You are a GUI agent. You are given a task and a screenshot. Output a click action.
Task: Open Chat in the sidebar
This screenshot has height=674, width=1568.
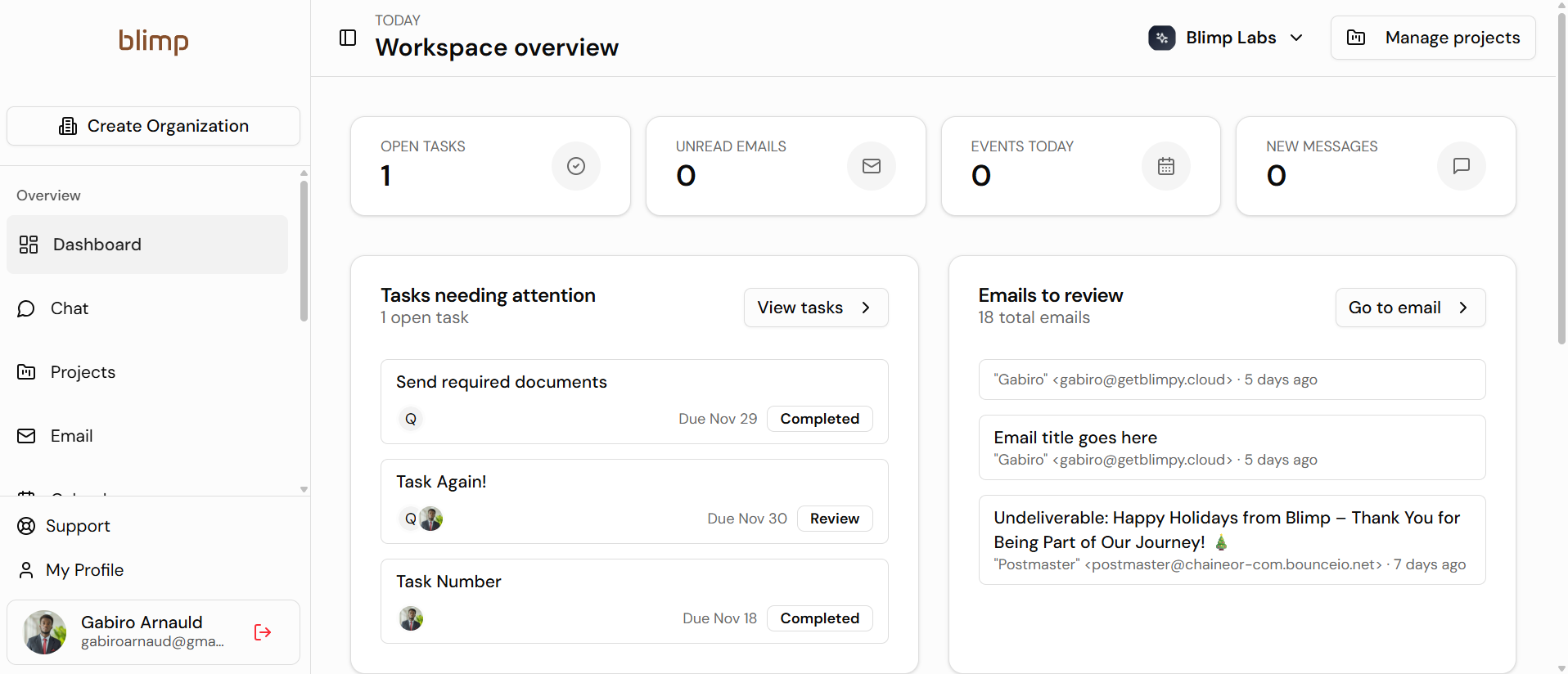pyautogui.click(x=70, y=308)
